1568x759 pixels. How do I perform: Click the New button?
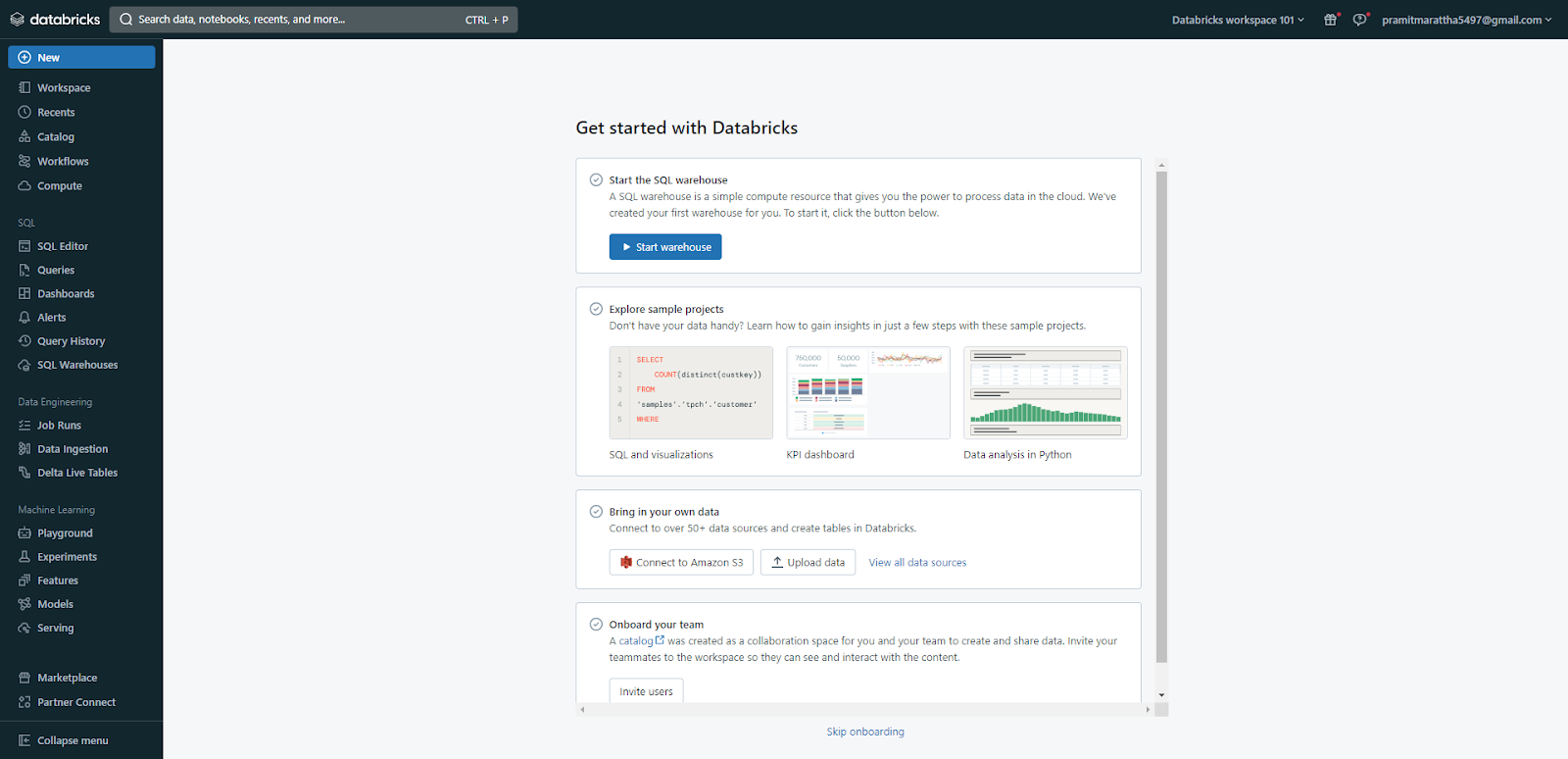point(81,57)
